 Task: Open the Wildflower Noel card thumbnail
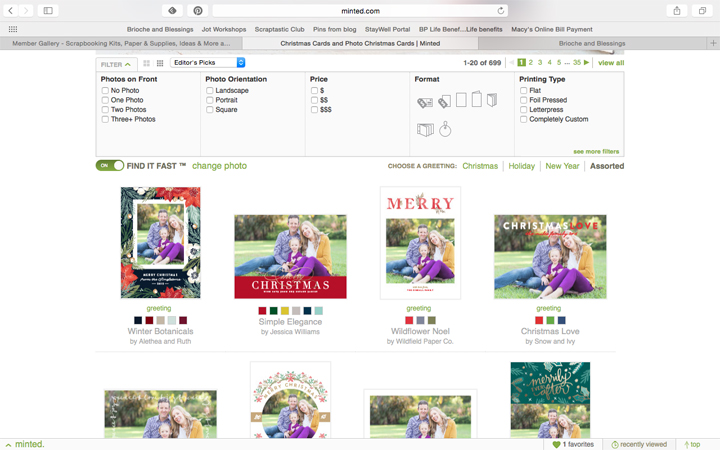[x=420, y=243]
